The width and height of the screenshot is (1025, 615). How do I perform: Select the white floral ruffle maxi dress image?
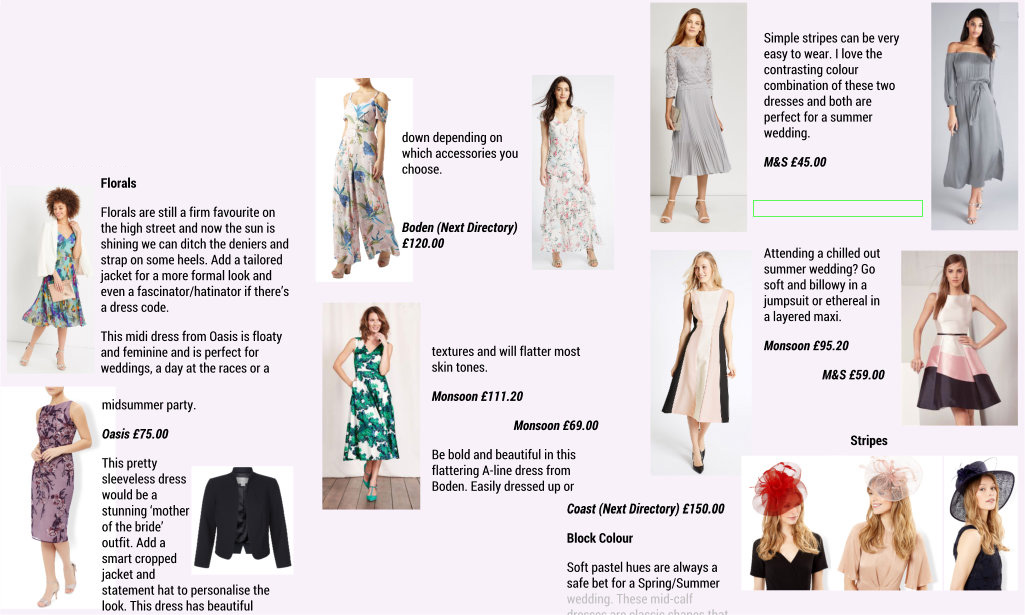(x=573, y=173)
